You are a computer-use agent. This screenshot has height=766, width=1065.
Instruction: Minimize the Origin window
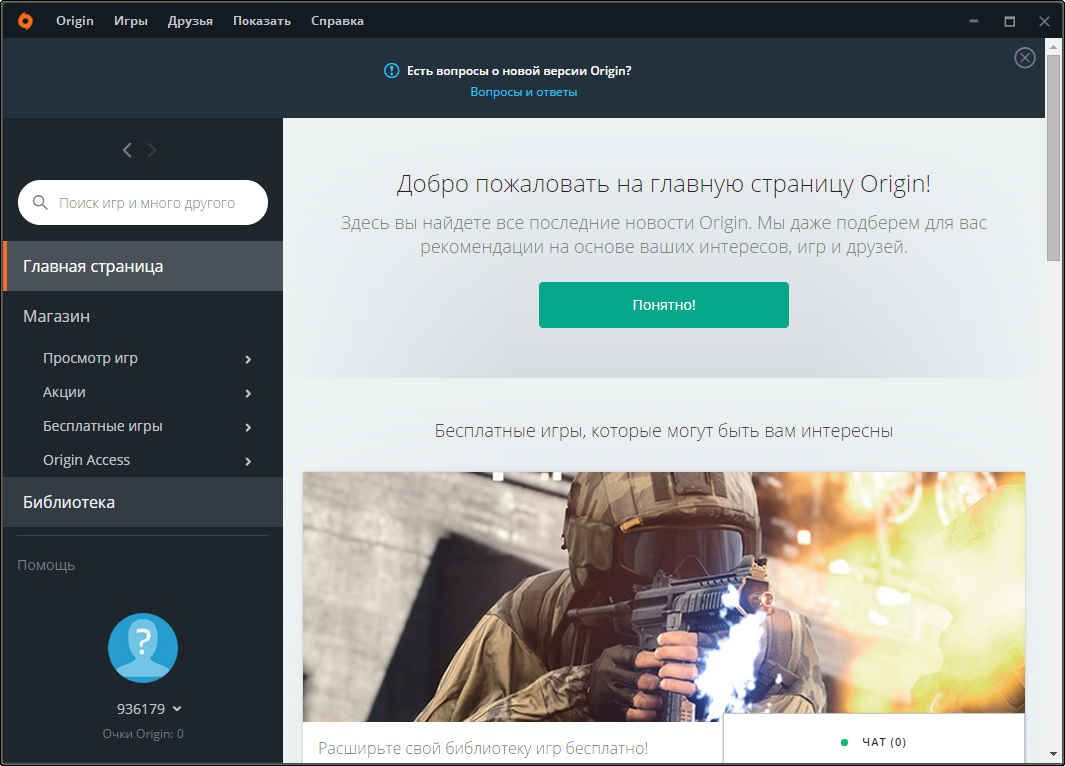973,21
